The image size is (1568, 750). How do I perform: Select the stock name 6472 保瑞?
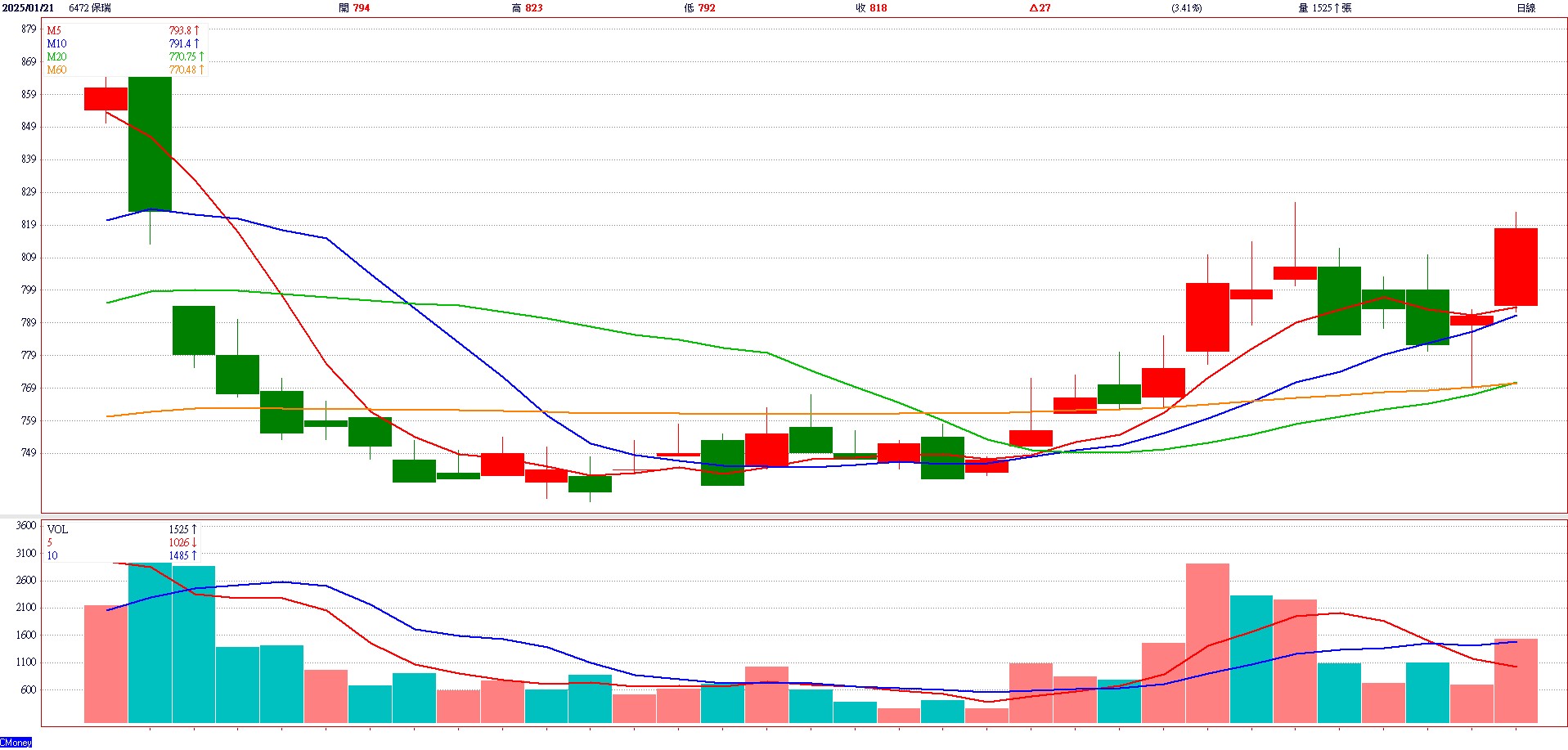(90, 8)
